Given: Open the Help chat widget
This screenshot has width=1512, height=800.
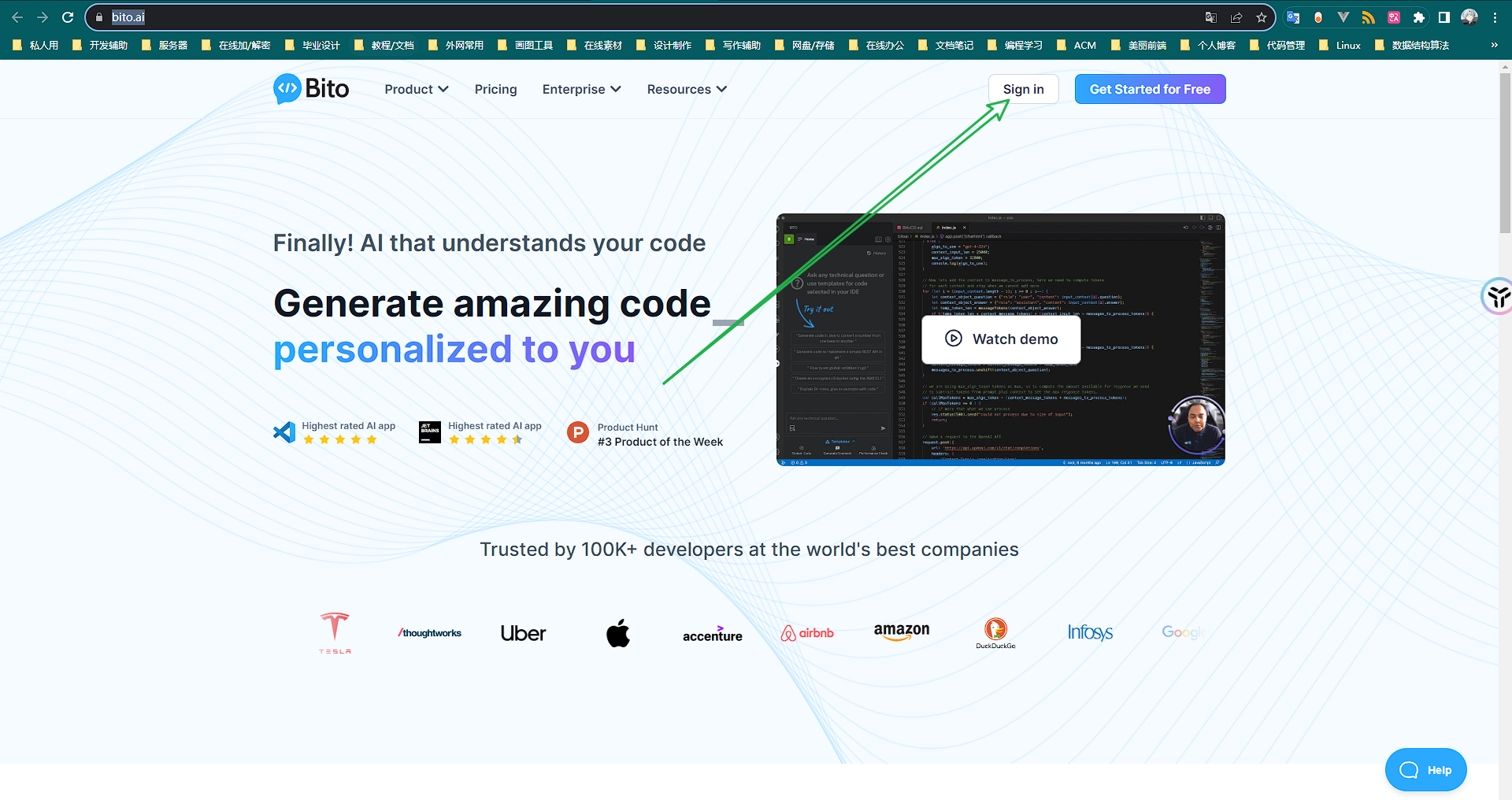Looking at the screenshot, I should pyautogui.click(x=1425, y=770).
